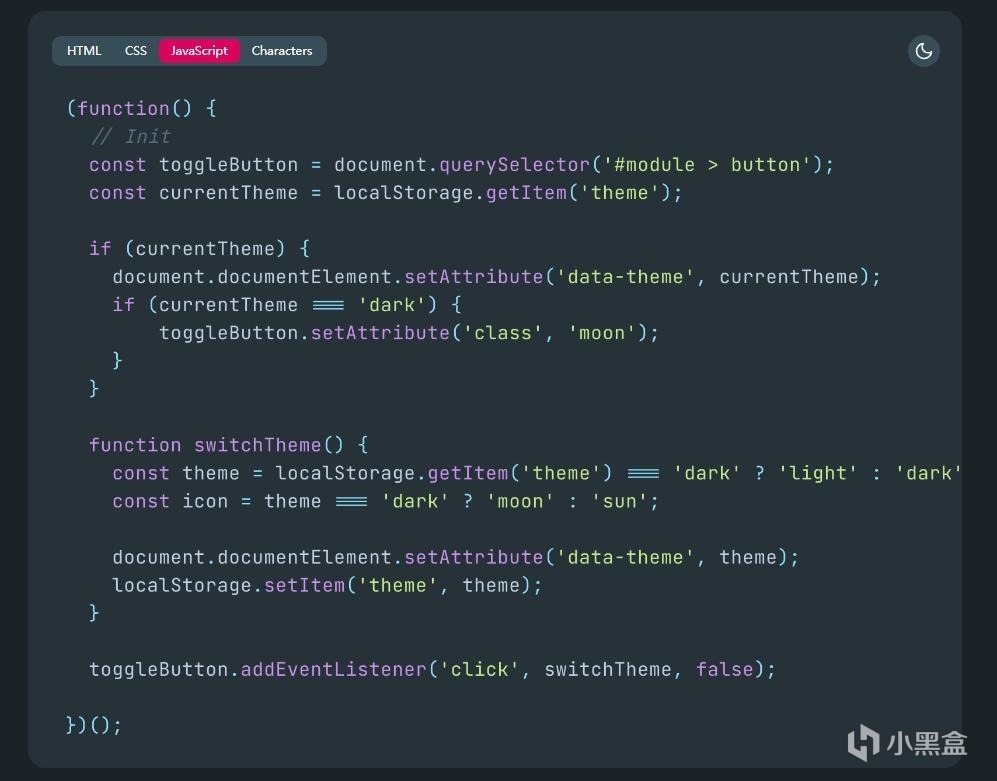Click the '#module > button' string

tap(706, 165)
